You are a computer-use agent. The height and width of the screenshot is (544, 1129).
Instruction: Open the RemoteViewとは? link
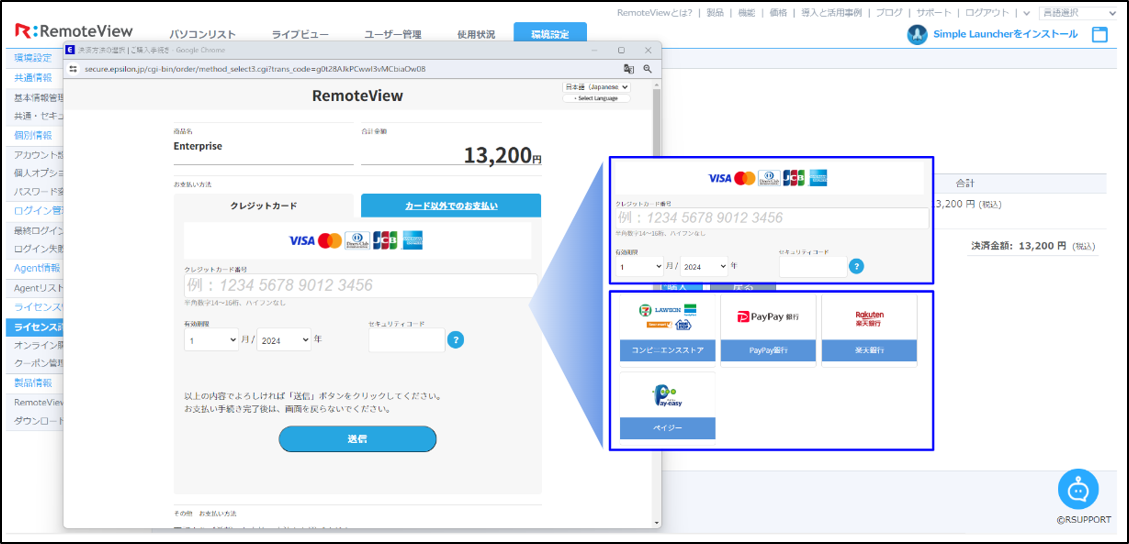pyautogui.click(x=655, y=13)
